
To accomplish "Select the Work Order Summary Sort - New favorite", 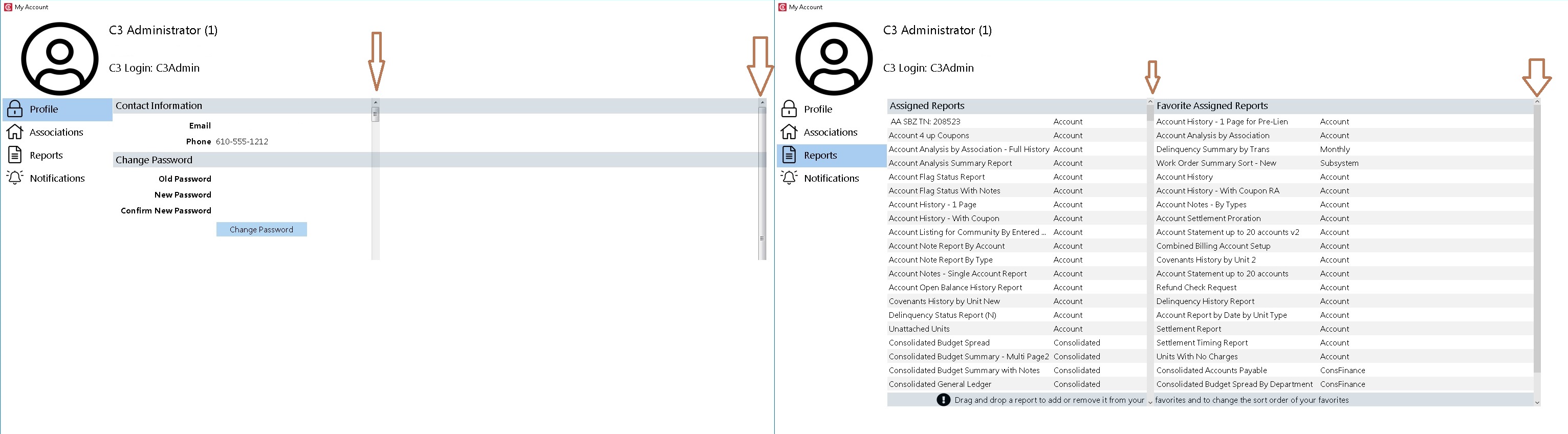I will 1215,163.
